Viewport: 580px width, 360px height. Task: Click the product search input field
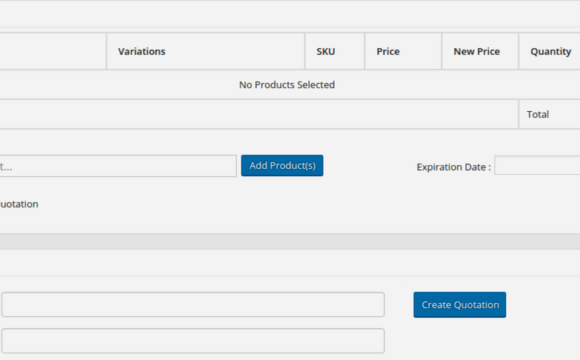point(118,166)
